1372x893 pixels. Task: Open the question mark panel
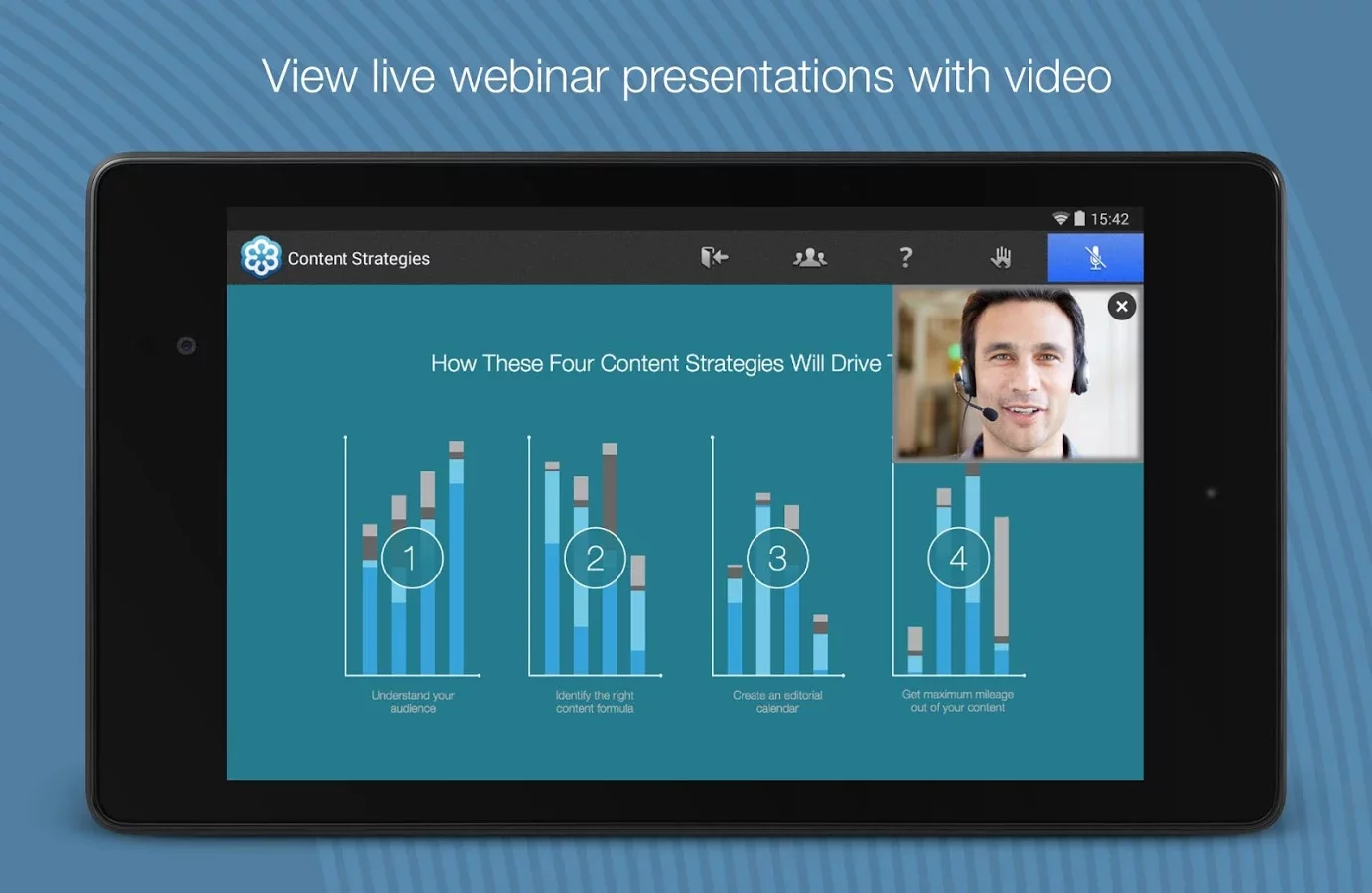point(905,258)
